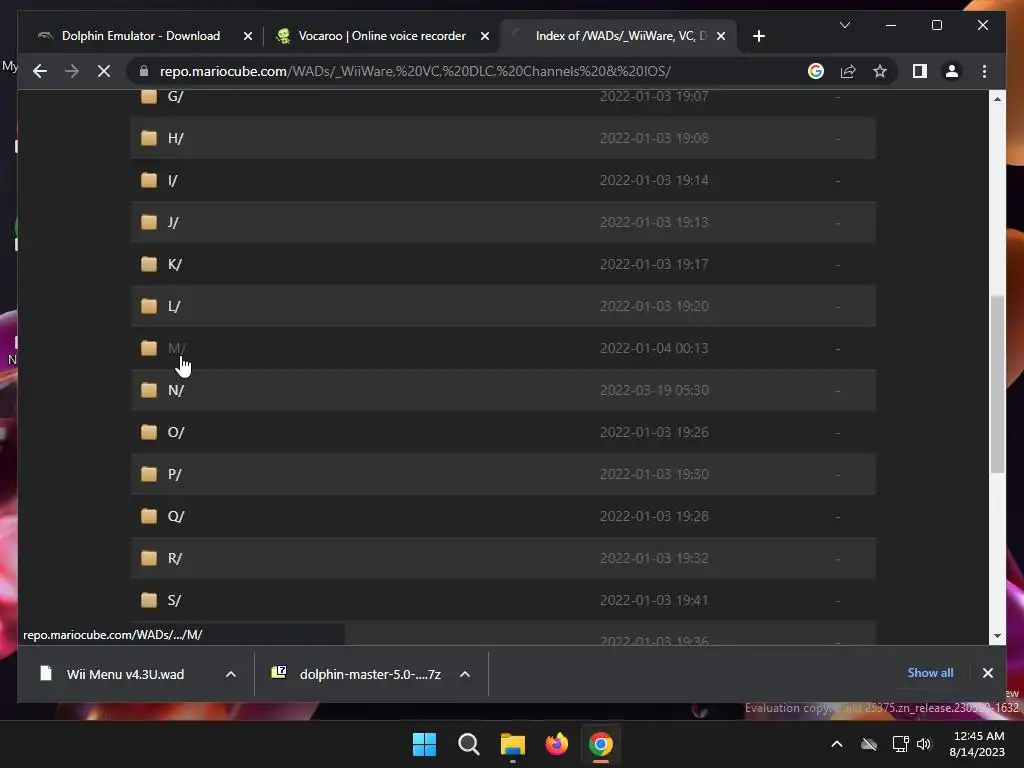Open the S/ folder link

(174, 600)
